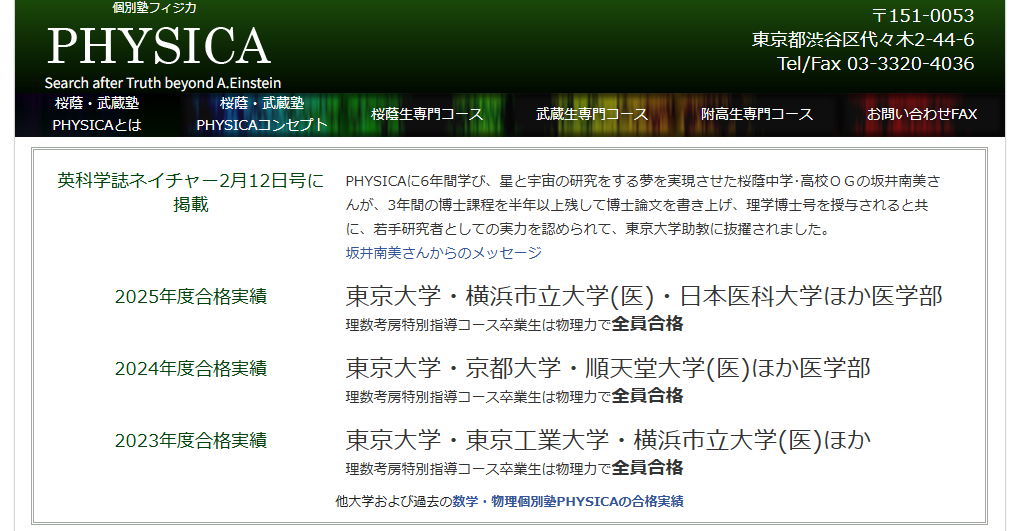Navigate to 附高生専門コース
Screen dimensions: 1016x531
pyautogui.click(x=757, y=114)
